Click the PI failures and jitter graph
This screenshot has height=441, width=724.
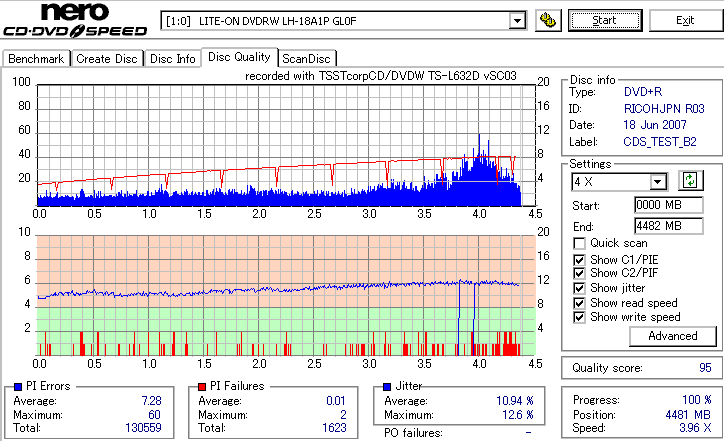[x=286, y=296]
